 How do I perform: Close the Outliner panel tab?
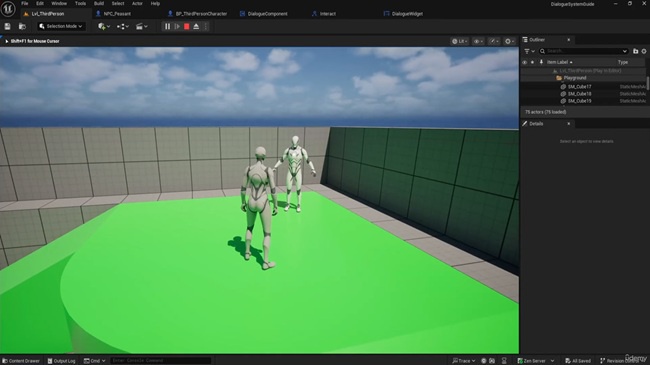[568, 40]
